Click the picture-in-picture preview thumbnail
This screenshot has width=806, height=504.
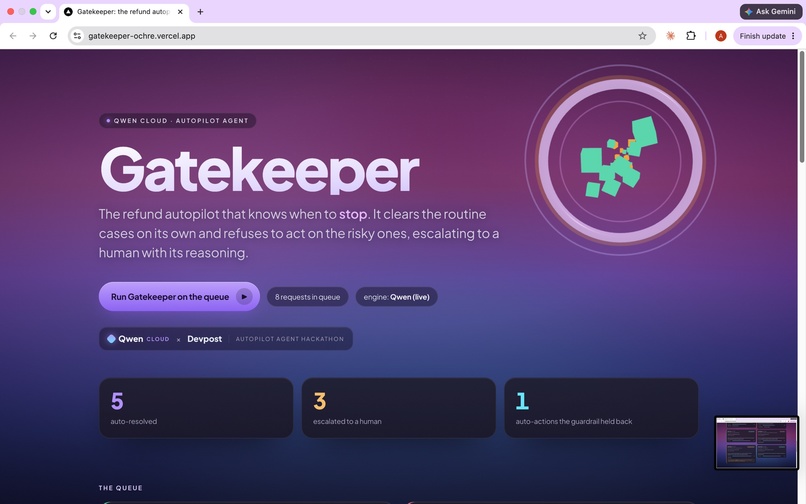(x=756, y=443)
